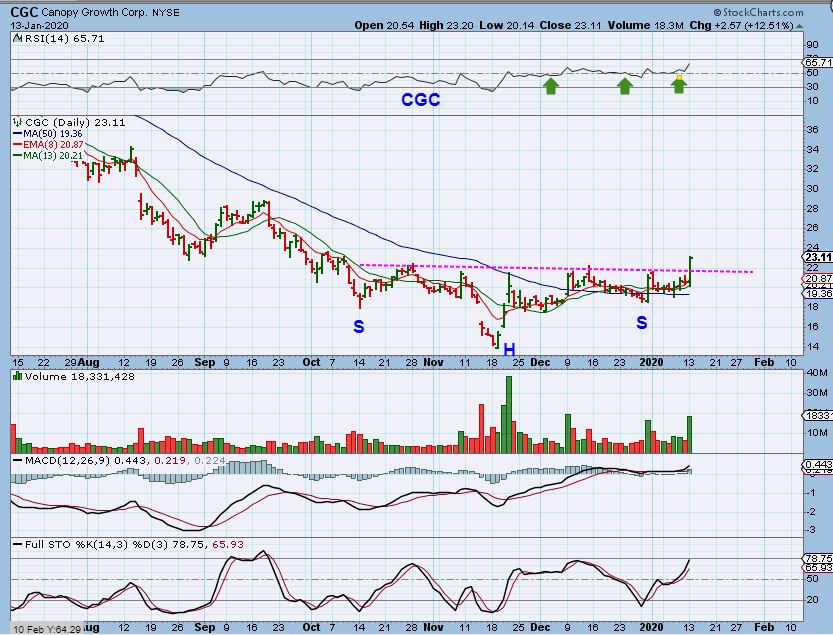This screenshot has width=833, height=635.
Task: Click the 23.11 last price tag on axis
Action: pos(817,257)
